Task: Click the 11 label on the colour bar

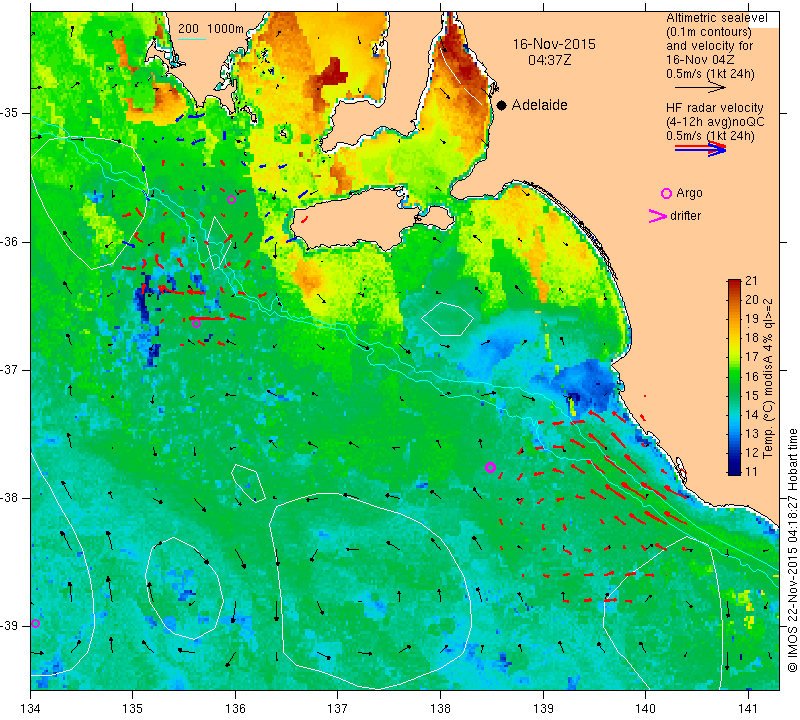Action: click(751, 471)
